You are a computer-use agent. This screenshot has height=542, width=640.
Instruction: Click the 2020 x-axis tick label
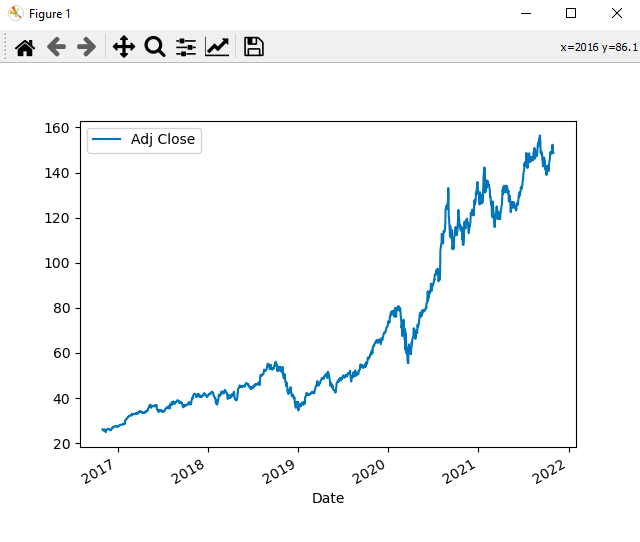368,471
